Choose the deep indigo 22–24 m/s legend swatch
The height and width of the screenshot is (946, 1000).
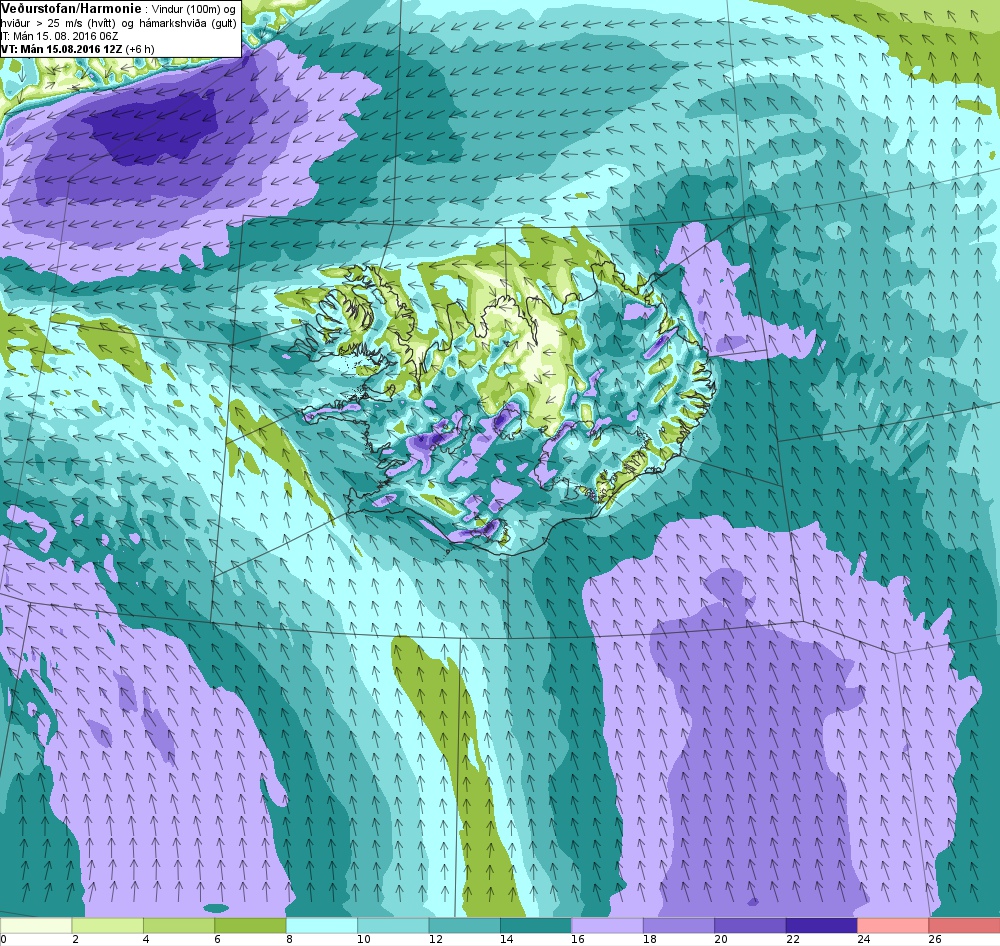(821, 926)
